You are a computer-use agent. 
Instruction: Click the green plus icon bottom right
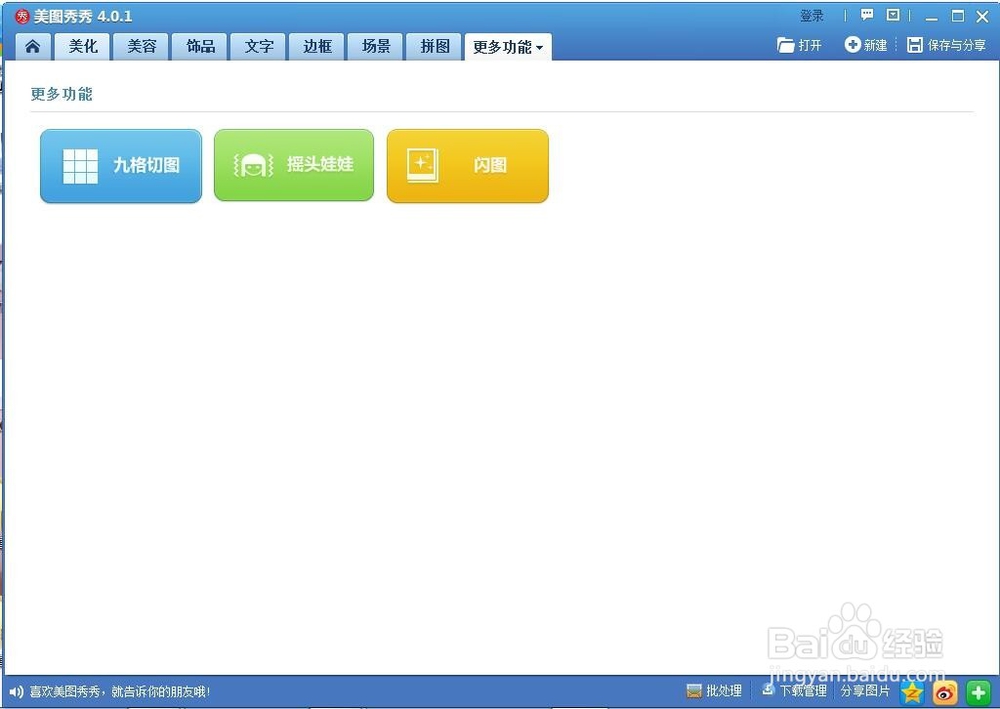tap(978, 692)
